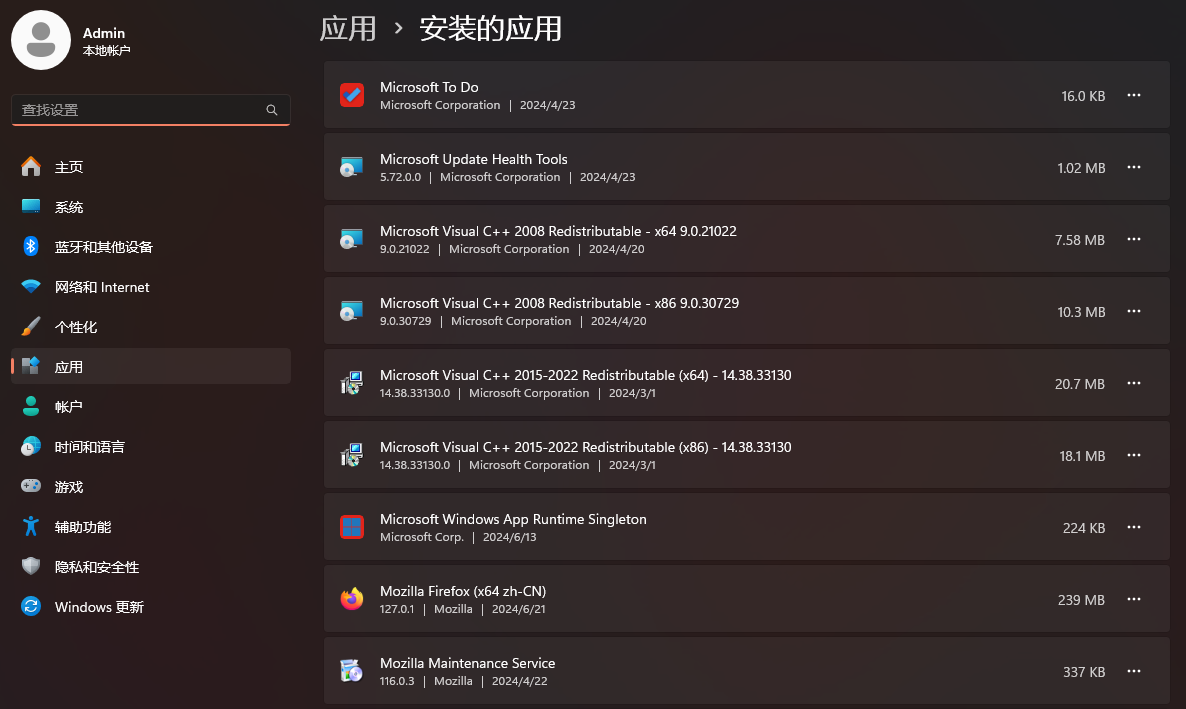Click the Admin user profile
Image resolution: width=1186 pixels, height=709 pixels.
tap(41, 40)
